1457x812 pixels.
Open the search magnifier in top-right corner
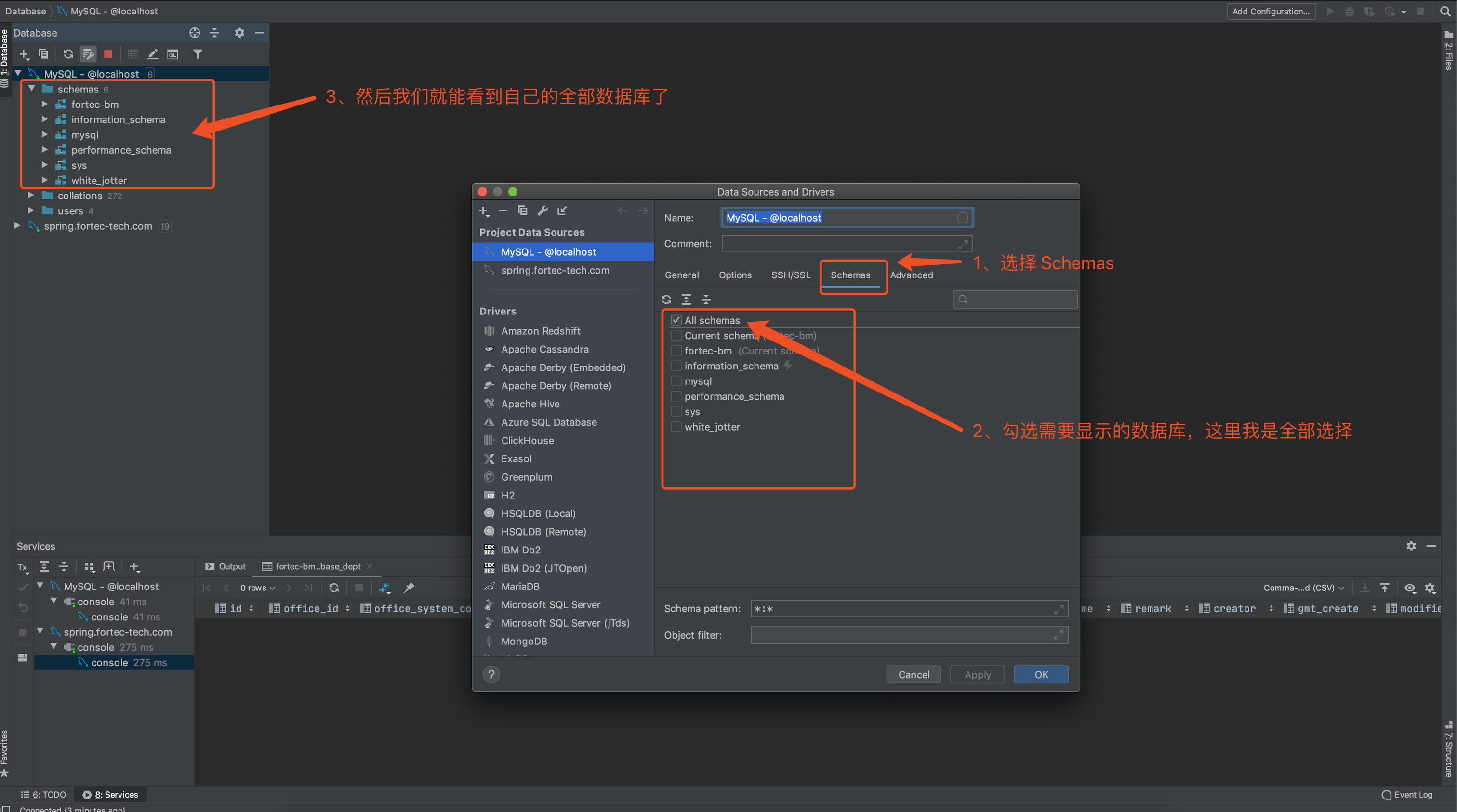click(1444, 11)
